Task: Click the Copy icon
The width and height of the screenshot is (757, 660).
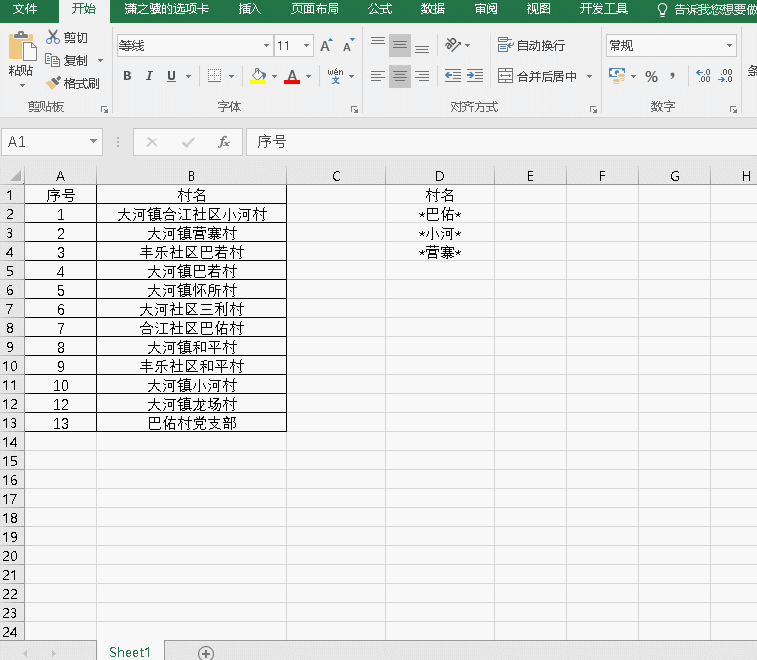Action: pyautogui.click(x=52, y=60)
